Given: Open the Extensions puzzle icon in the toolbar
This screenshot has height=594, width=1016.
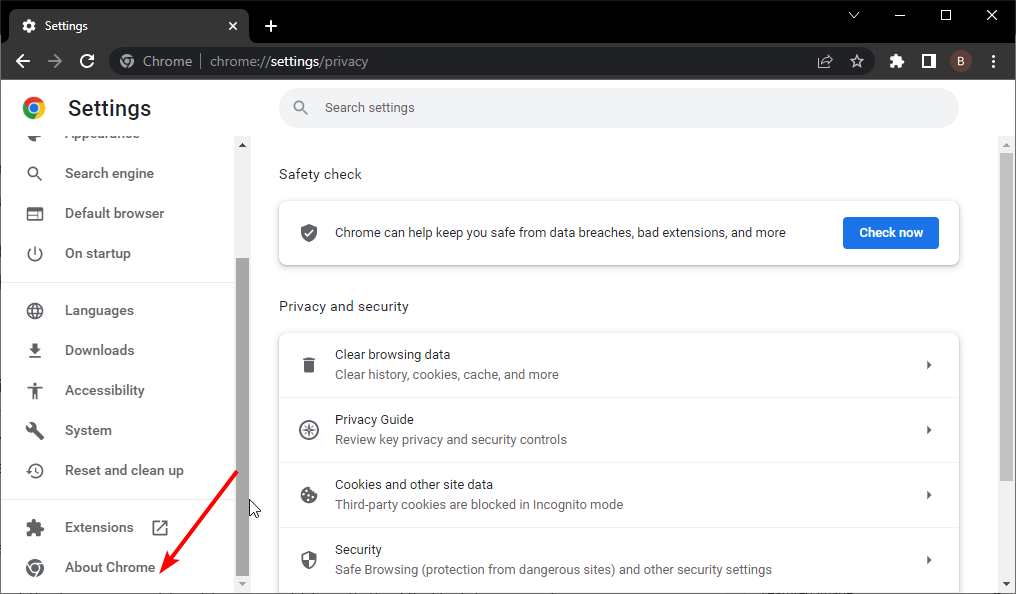Looking at the screenshot, I should tap(897, 62).
